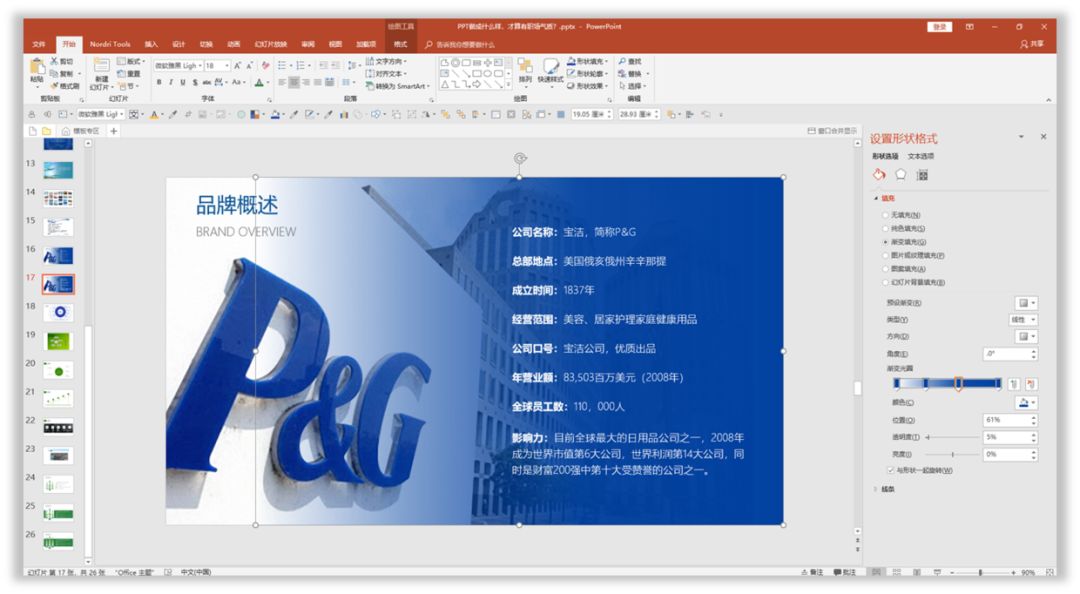
Task: Click the Convert to SmartArt icon
Action: (x=370, y=86)
